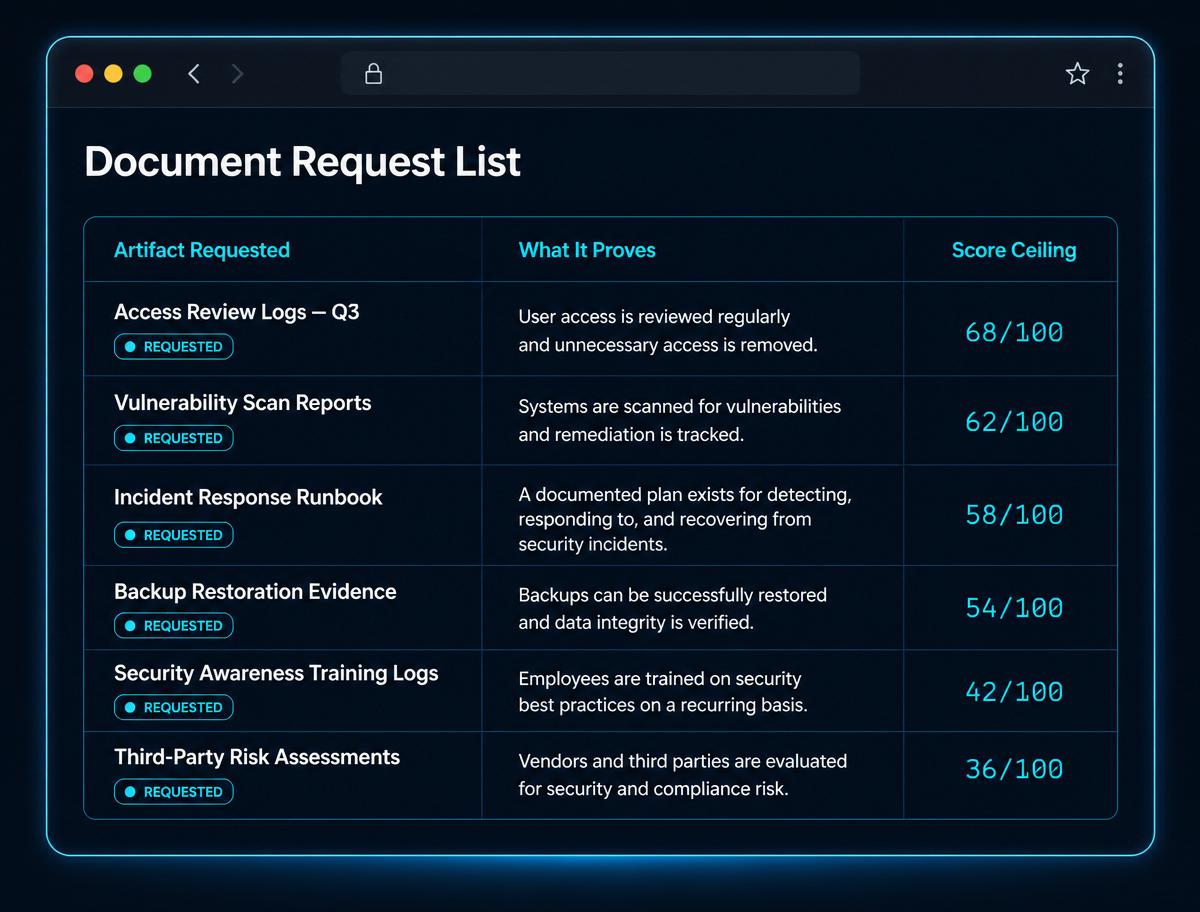The image size is (1200, 912).
Task: Click REQUESTED badge under Access Review Logs
Action: pos(173,347)
